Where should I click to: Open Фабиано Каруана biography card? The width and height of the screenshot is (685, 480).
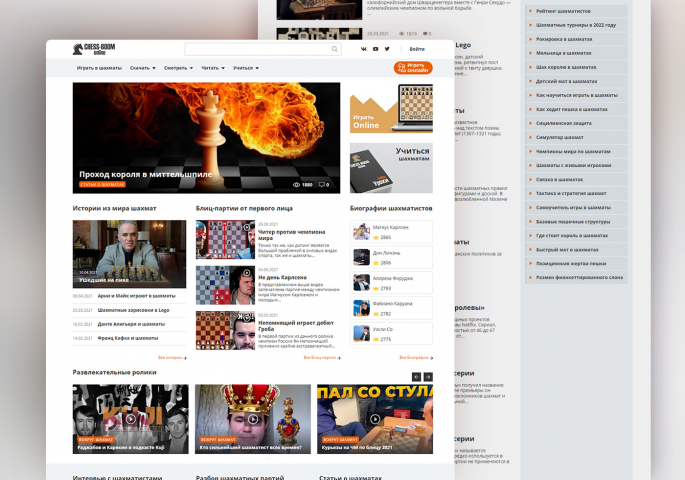(391, 308)
